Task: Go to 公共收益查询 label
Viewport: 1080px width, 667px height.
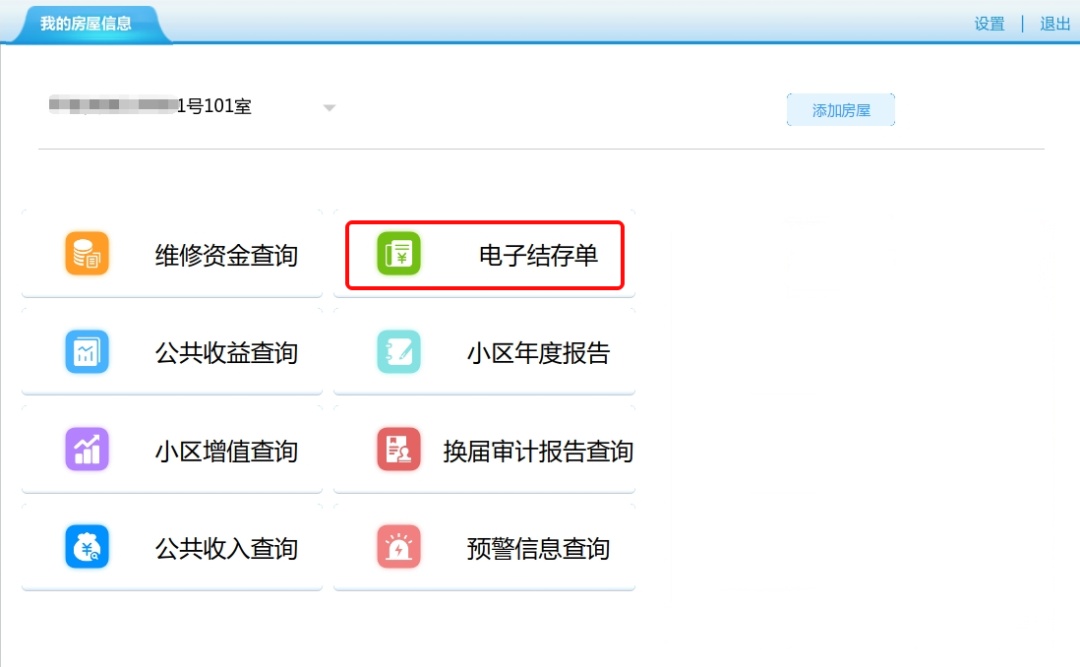Action: pyautogui.click(x=227, y=353)
